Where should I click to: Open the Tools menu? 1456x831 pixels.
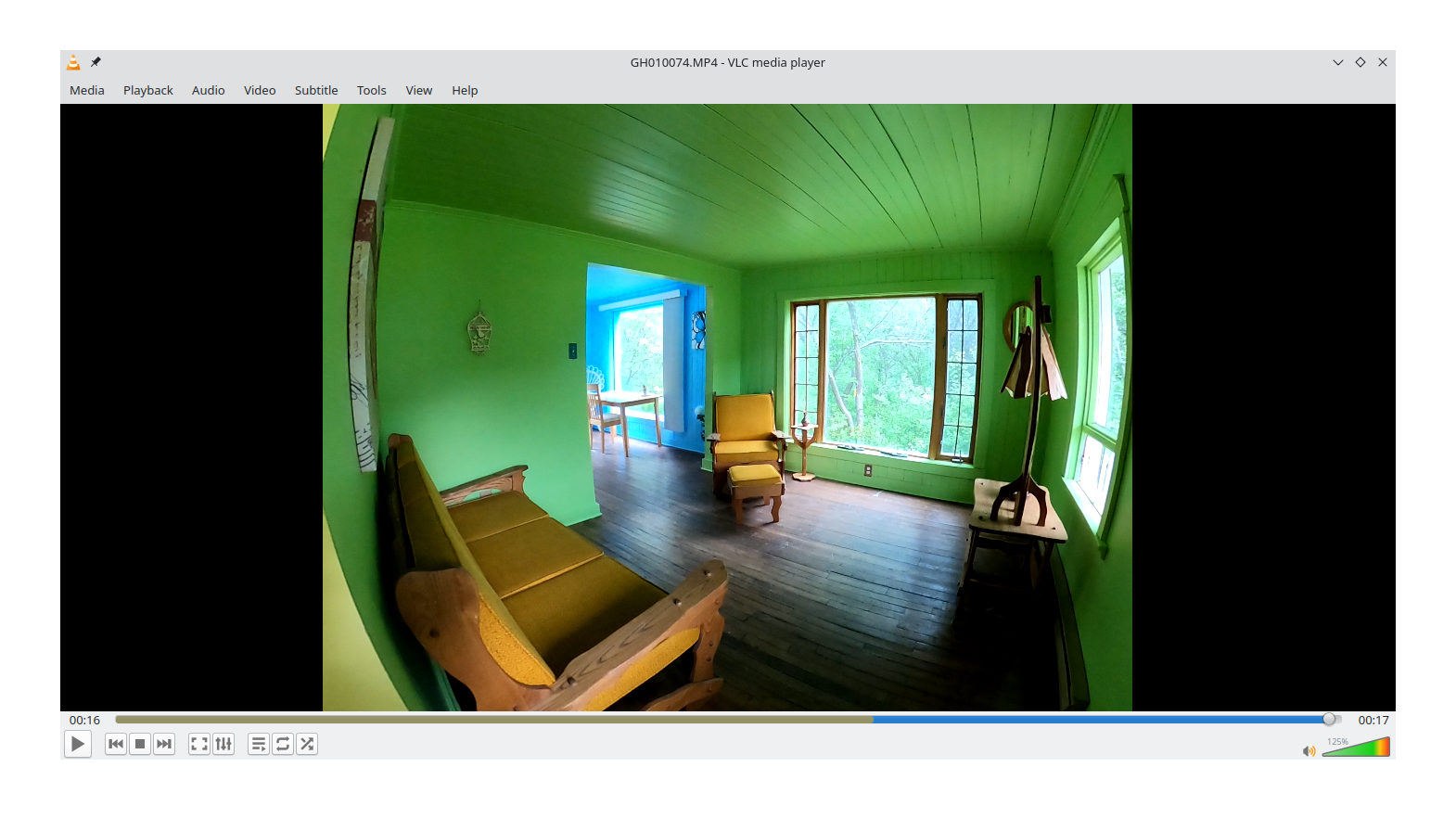[x=372, y=90]
